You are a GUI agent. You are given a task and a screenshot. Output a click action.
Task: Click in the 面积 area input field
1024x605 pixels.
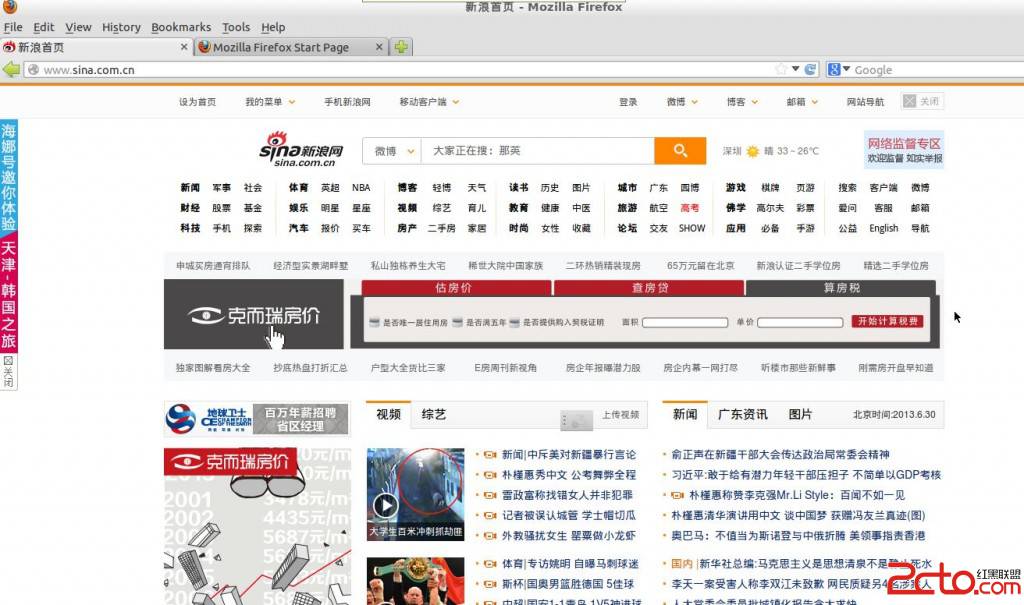click(x=684, y=322)
